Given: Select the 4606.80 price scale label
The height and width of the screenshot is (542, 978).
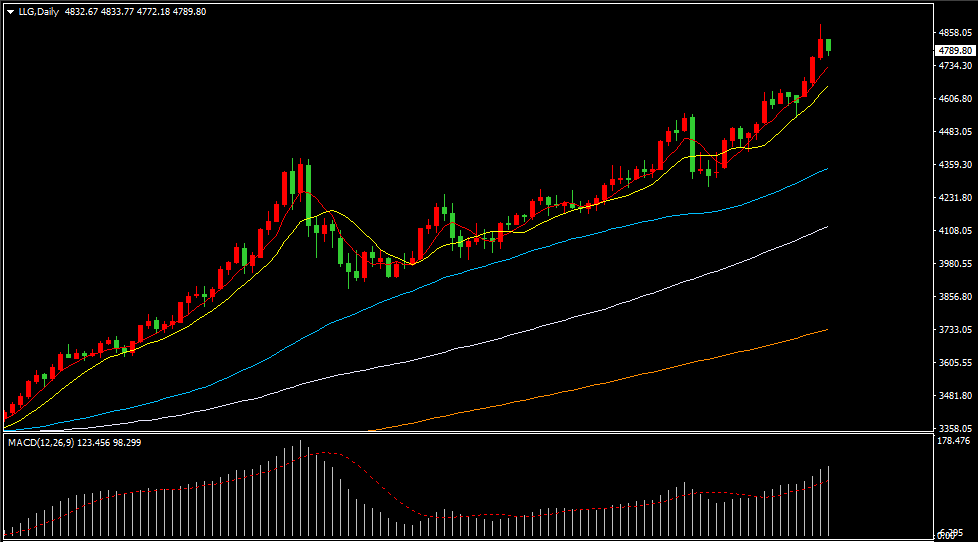Looking at the screenshot, I should coord(955,99).
